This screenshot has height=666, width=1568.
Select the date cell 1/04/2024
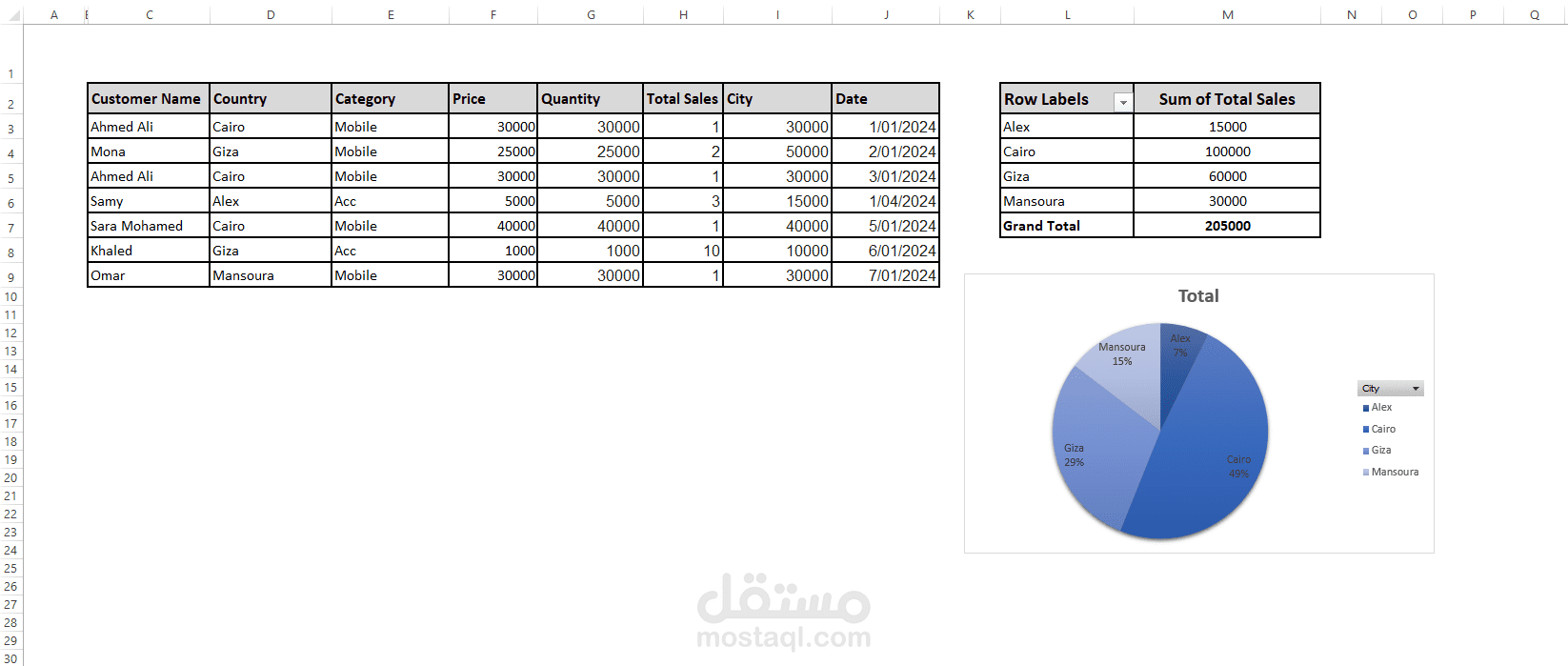886,201
